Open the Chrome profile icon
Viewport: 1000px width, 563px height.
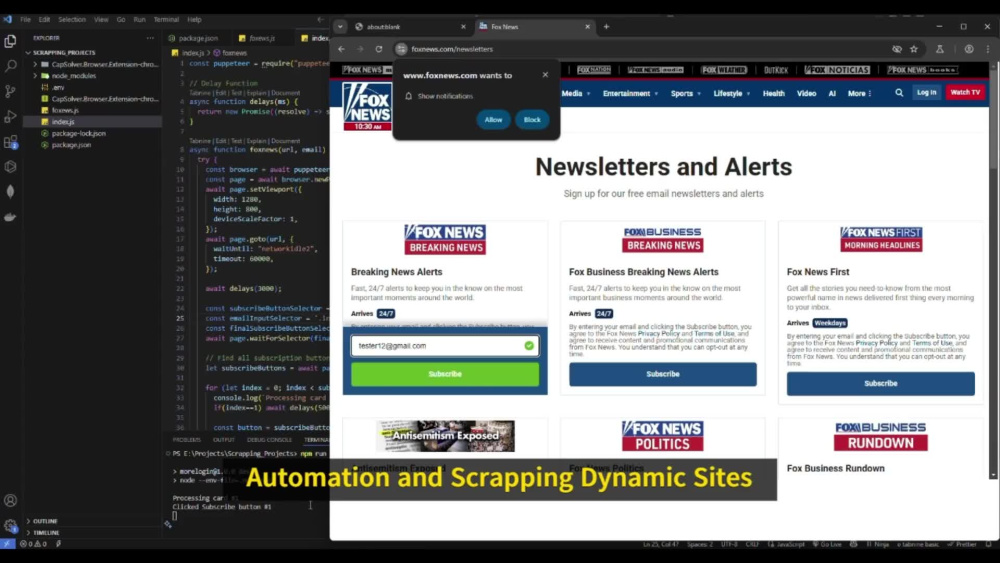[969, 49]
